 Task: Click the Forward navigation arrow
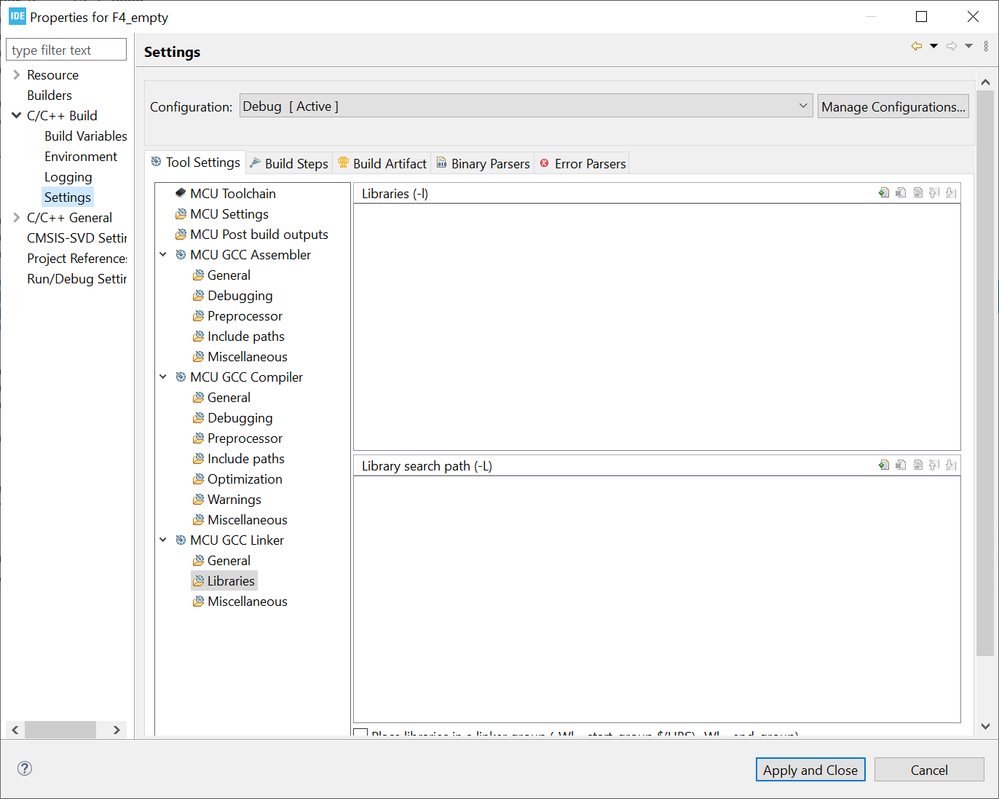(951, 46)
